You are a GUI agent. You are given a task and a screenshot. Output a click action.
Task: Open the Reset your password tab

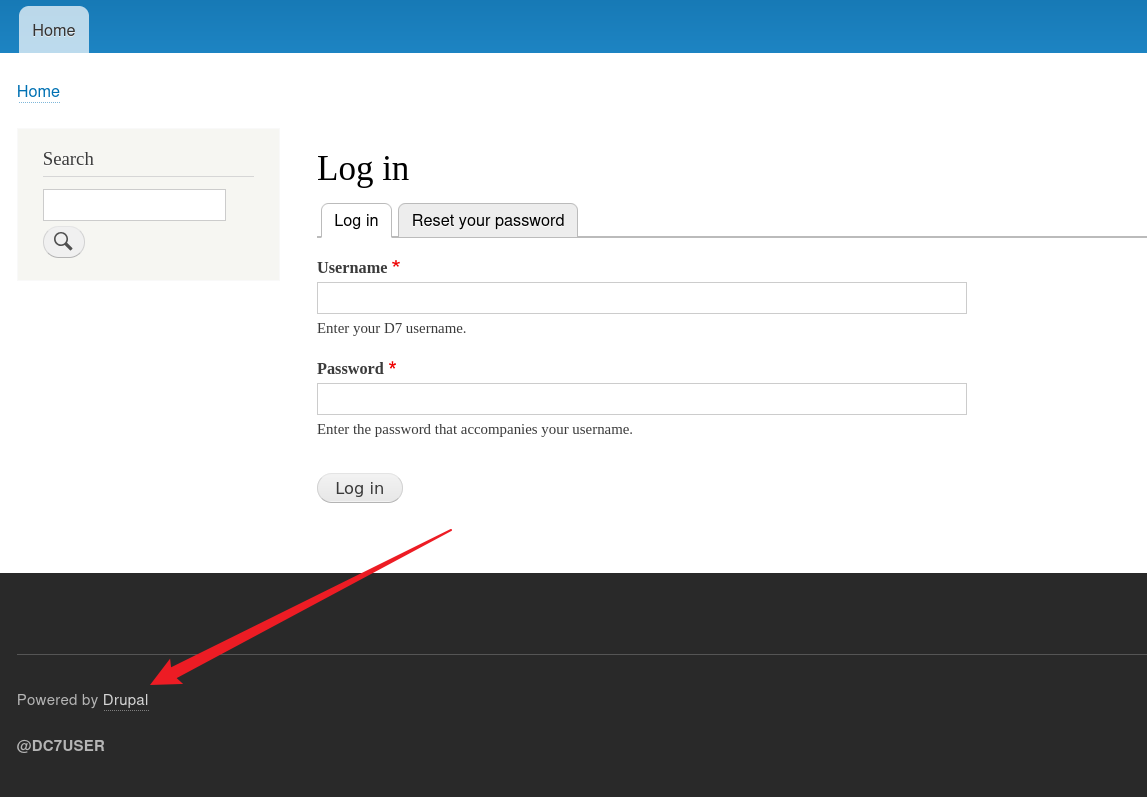488,221
